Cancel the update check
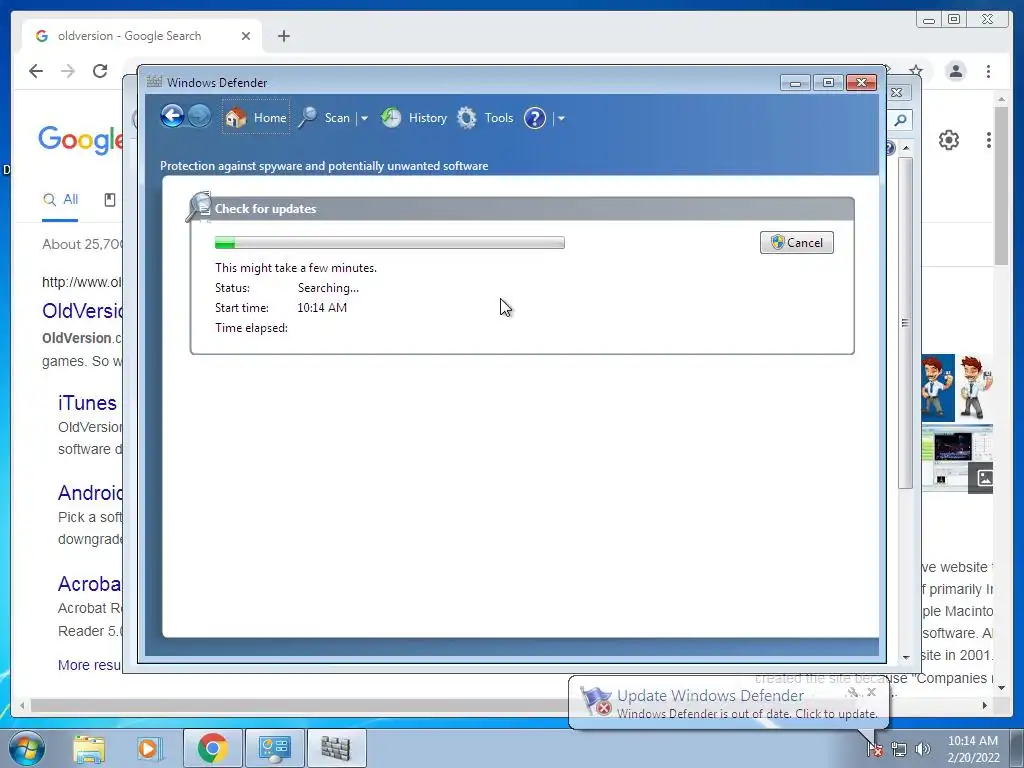The width and height of the screenshot is (1024, 768). (797, 242)
